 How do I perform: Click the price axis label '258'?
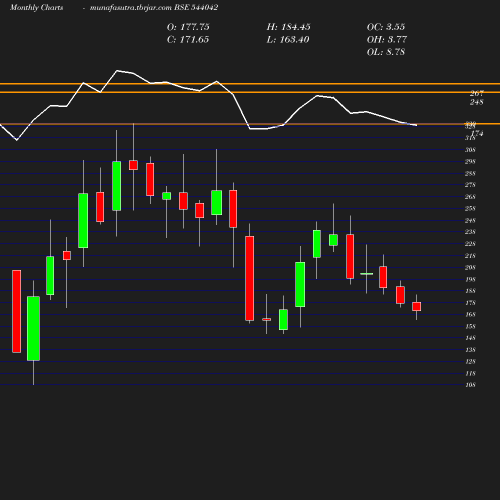point(470,209)
